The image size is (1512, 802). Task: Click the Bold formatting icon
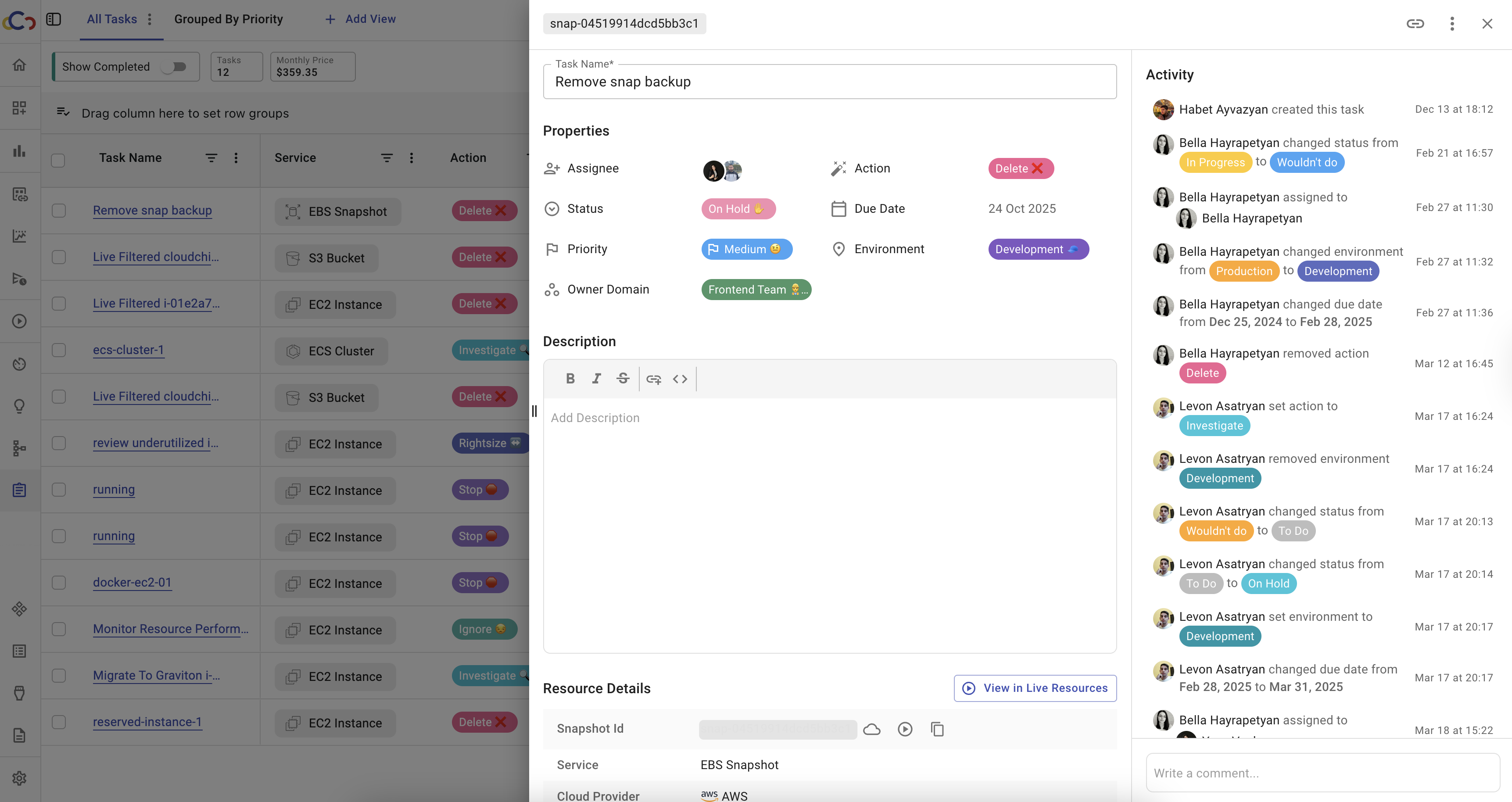(570, 379)
